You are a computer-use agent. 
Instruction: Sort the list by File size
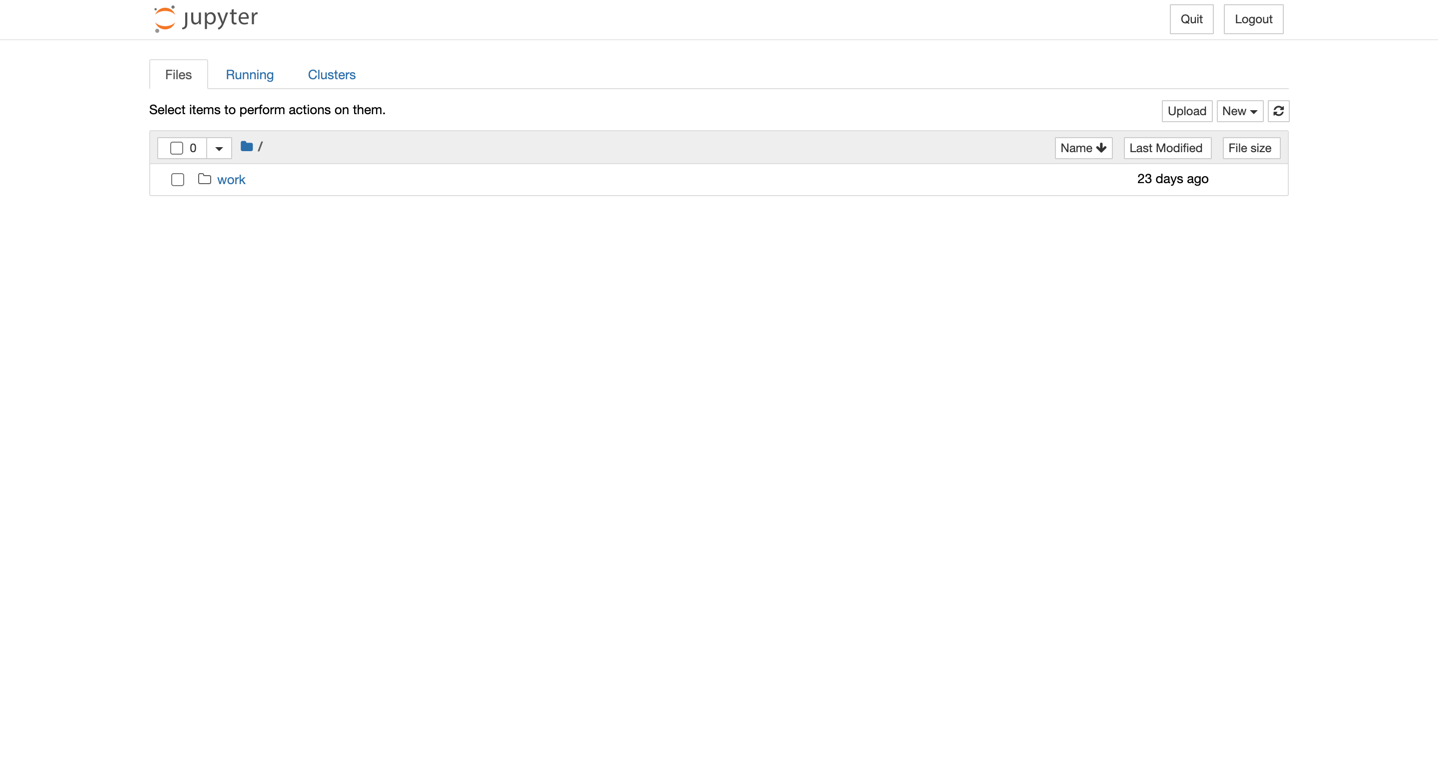pyautogui.click(x=1250, y=148)
